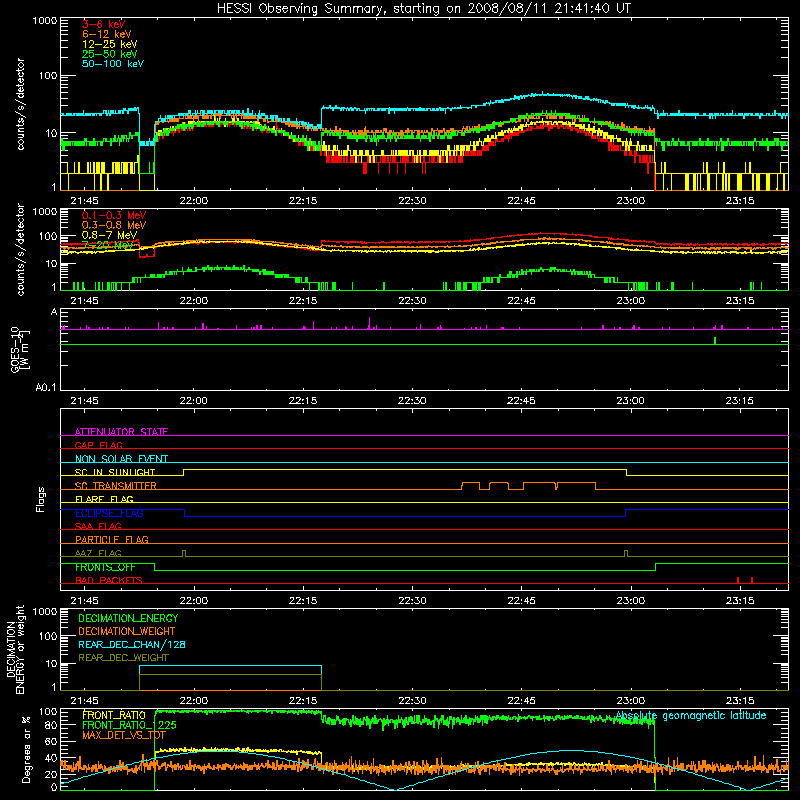Click the 60 tick on the Degrees or % axis
Screen dimensions: 800x800
click(x=51, y=741)
